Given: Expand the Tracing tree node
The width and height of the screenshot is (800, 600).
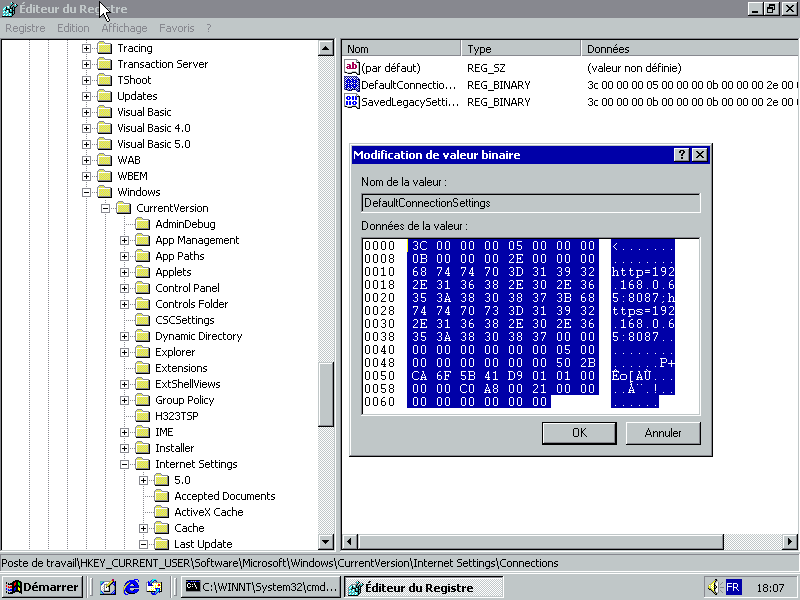Looking at the screenshot, I should pyautogui.click(x=86, y=48).
